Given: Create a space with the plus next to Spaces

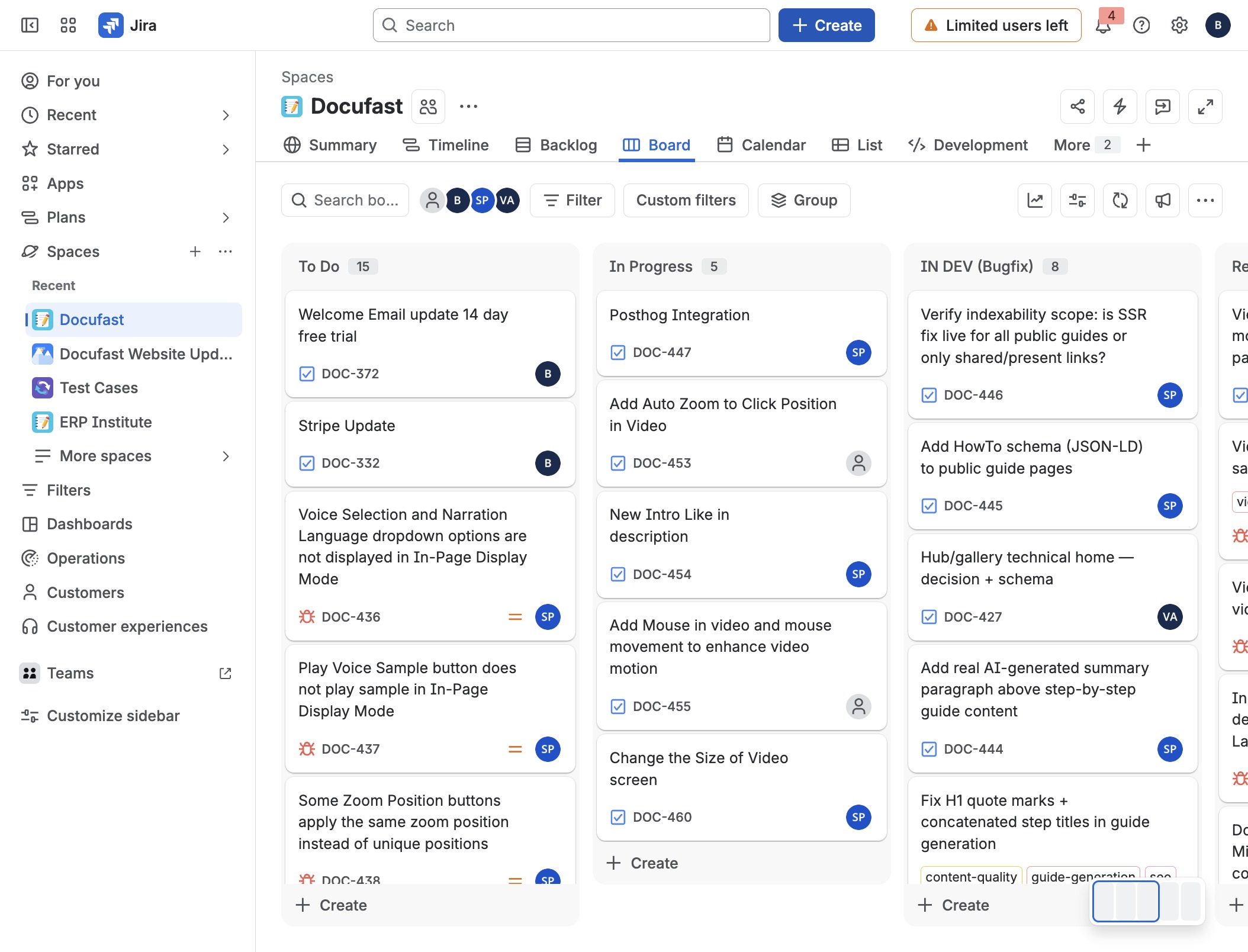Looking at the screenshot, I should click(x=195, y=252).
